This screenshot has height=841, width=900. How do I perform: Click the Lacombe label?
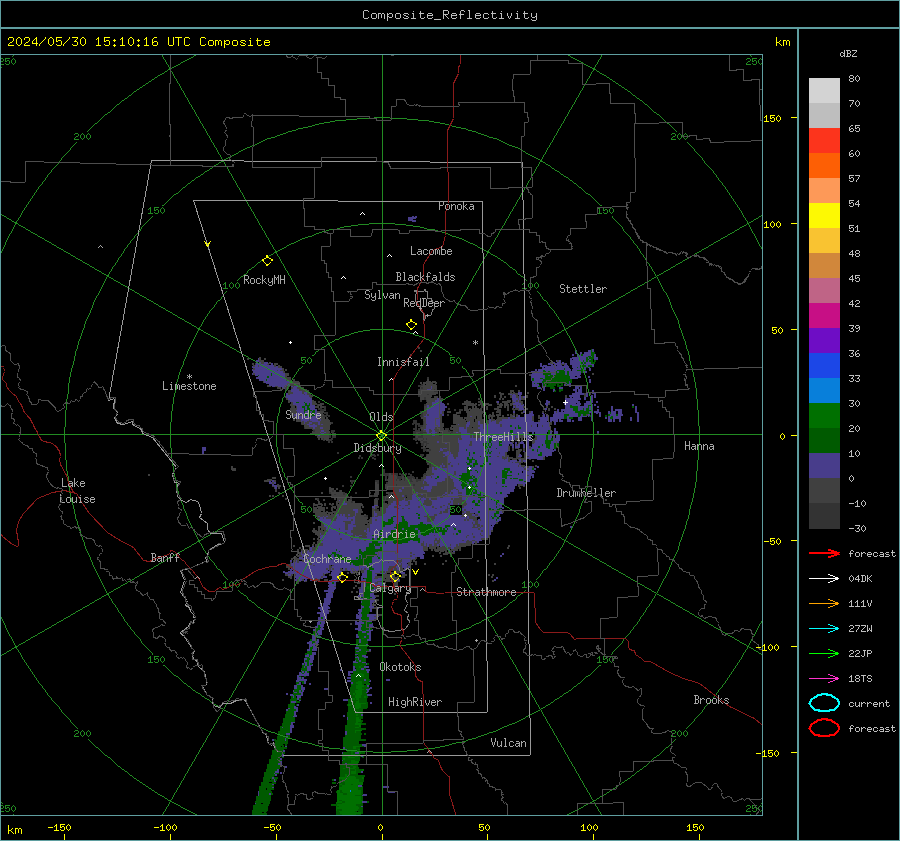[x=431, y=251]
